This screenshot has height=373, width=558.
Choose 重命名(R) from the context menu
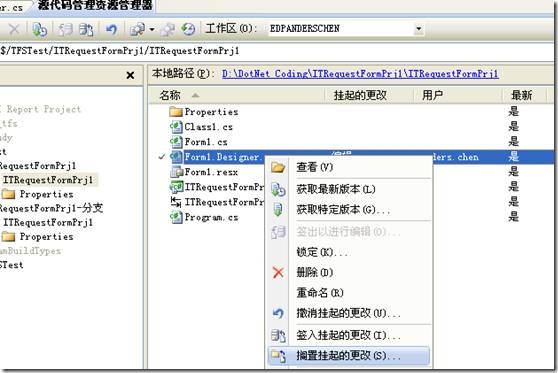(349, 293)
